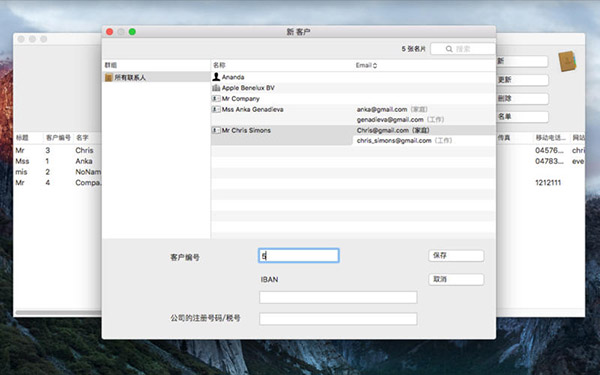Image resolution: width=600 pixels, height=375 pixels.
Task: Select contact Mr Chris Simons
Action: click(246, 130)
